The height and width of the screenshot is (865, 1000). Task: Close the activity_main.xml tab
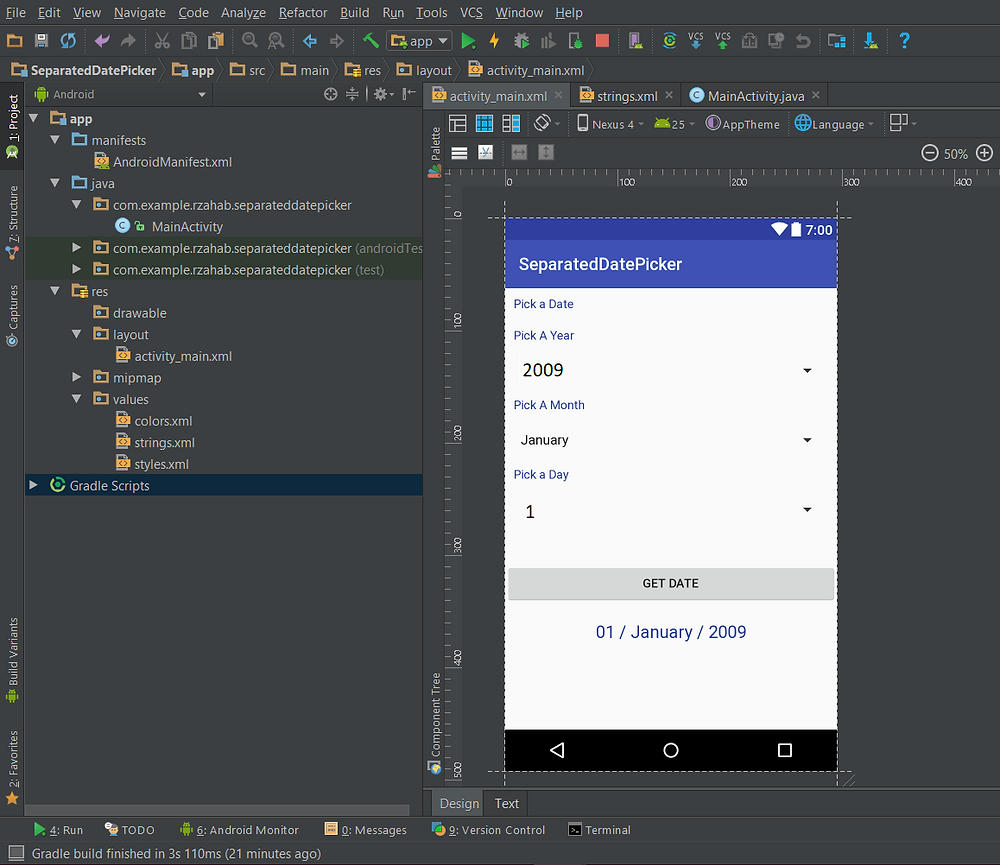559,95
